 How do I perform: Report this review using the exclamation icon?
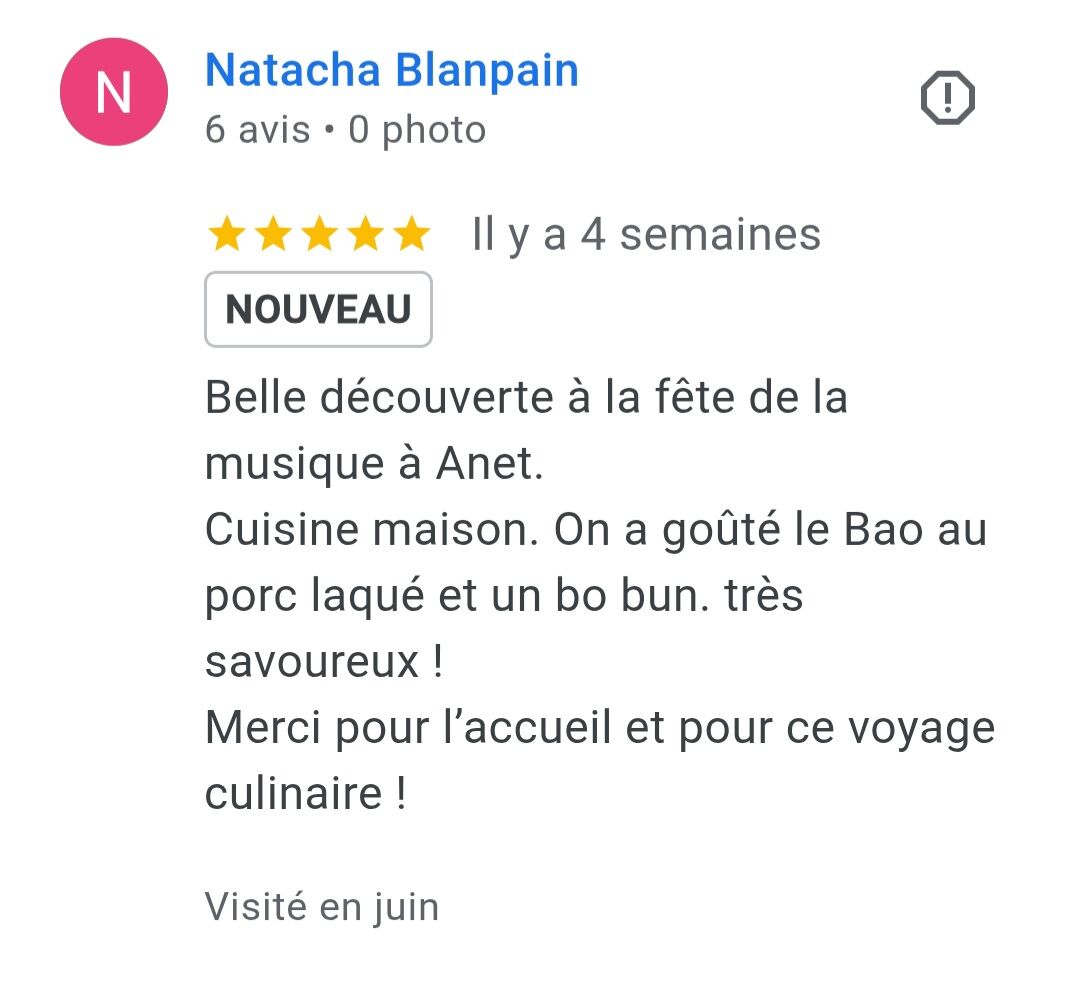pyautogui.click(x=948, y=98)
